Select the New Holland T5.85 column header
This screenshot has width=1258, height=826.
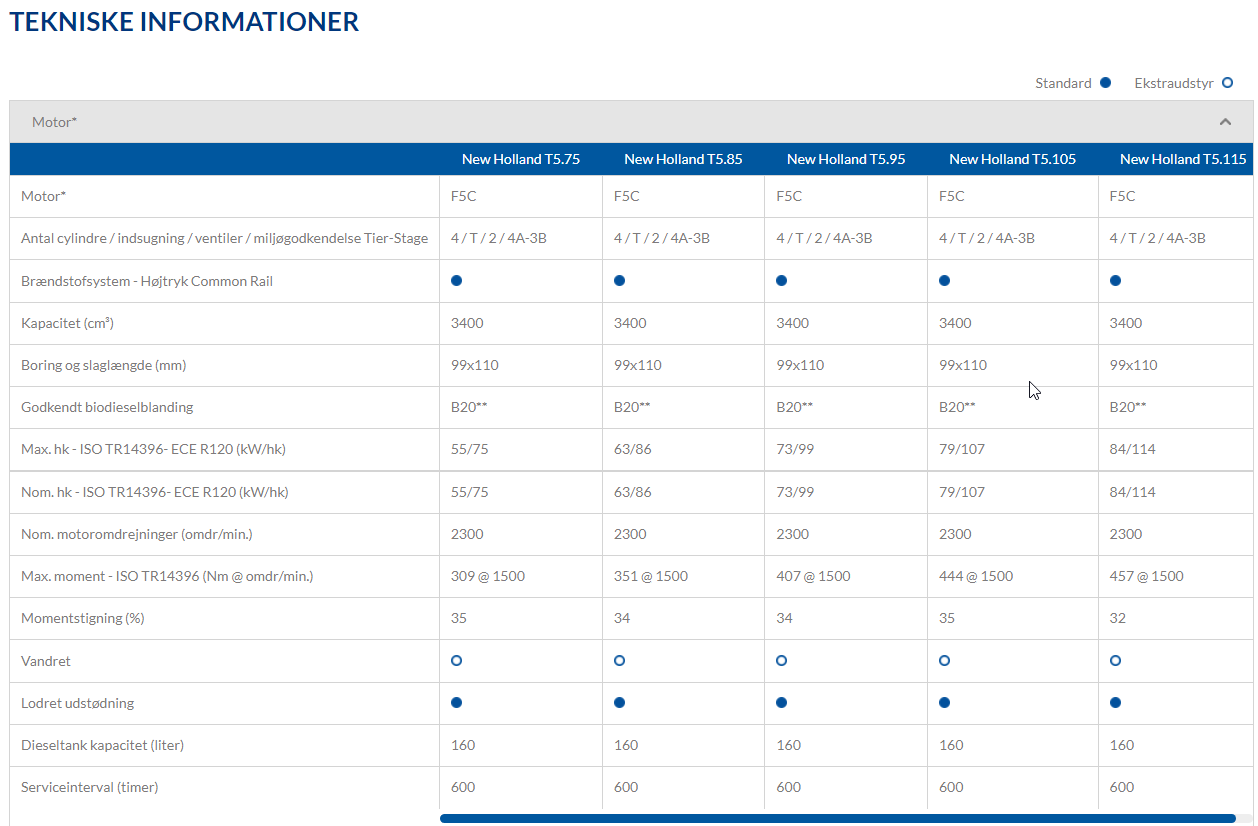click(683, 159)
